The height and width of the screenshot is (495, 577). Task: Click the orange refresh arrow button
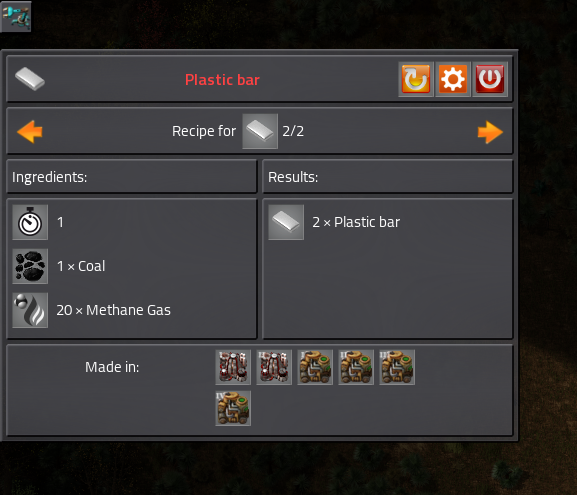pos(416,79)
